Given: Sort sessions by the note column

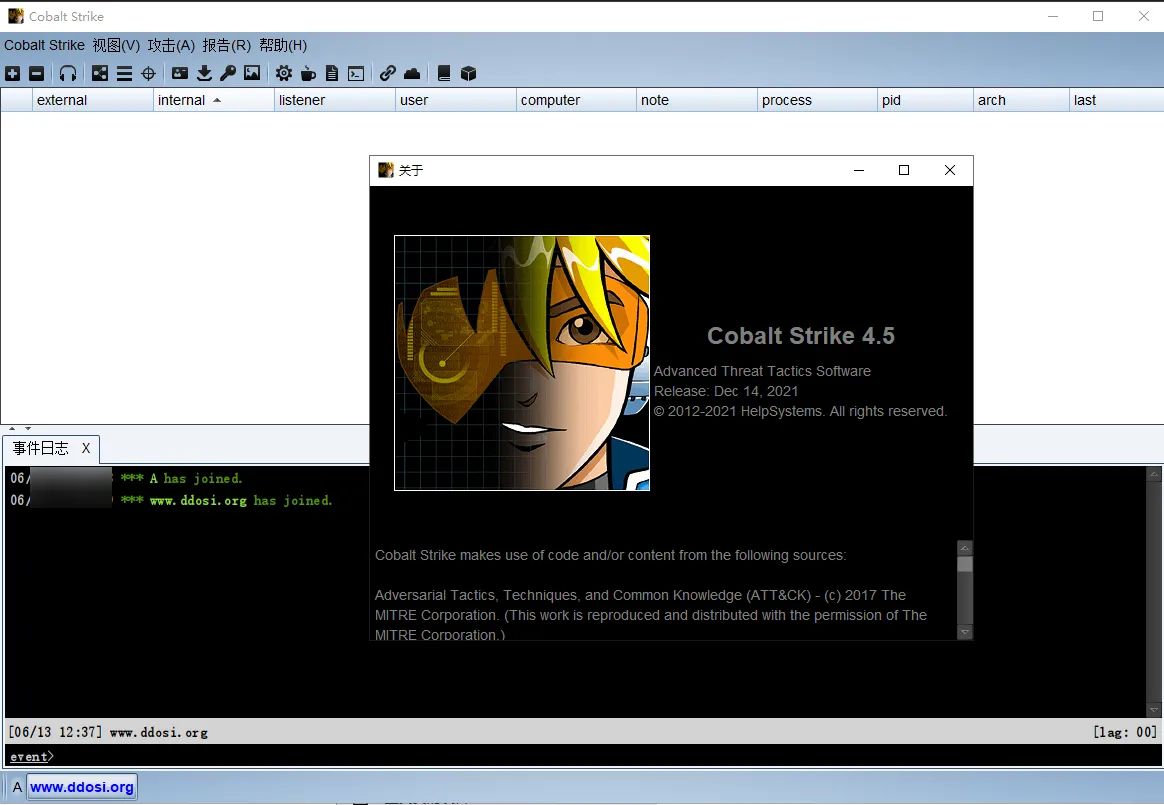Looking at the screenshot, I should point(696,100).
